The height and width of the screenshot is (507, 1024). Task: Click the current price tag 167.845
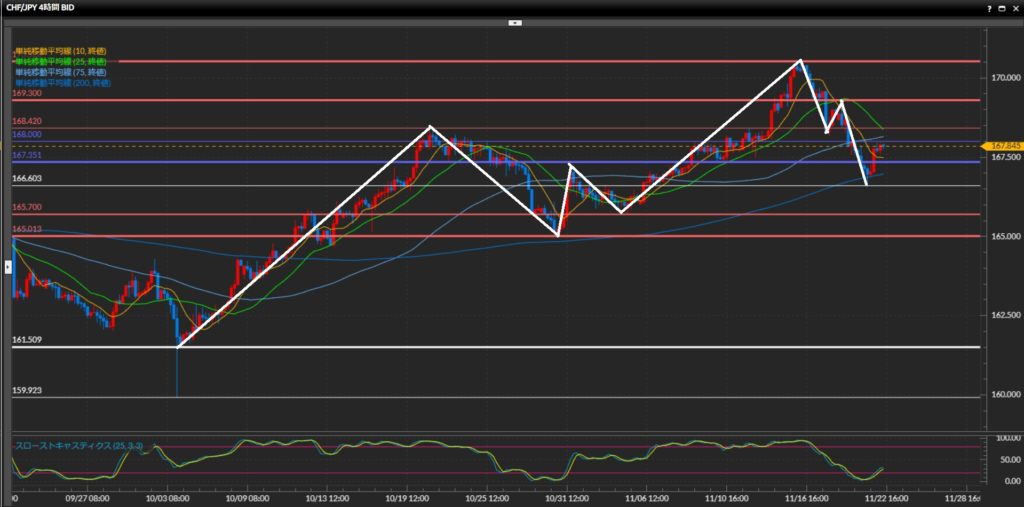(1003, 146)
